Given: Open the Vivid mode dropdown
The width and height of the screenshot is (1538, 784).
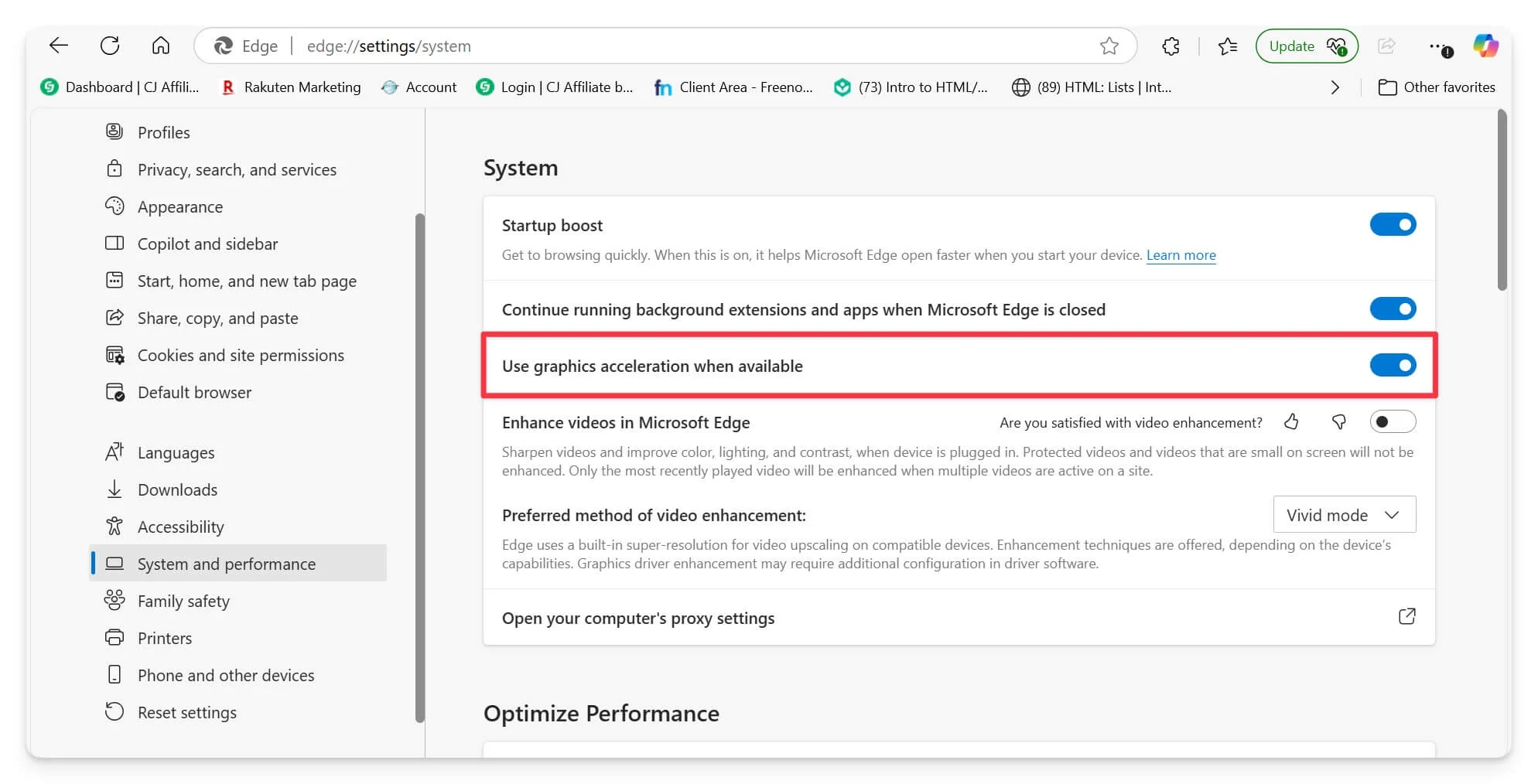Looking at the screenshot, I should pyautogui.click(x=1344, y=515).
